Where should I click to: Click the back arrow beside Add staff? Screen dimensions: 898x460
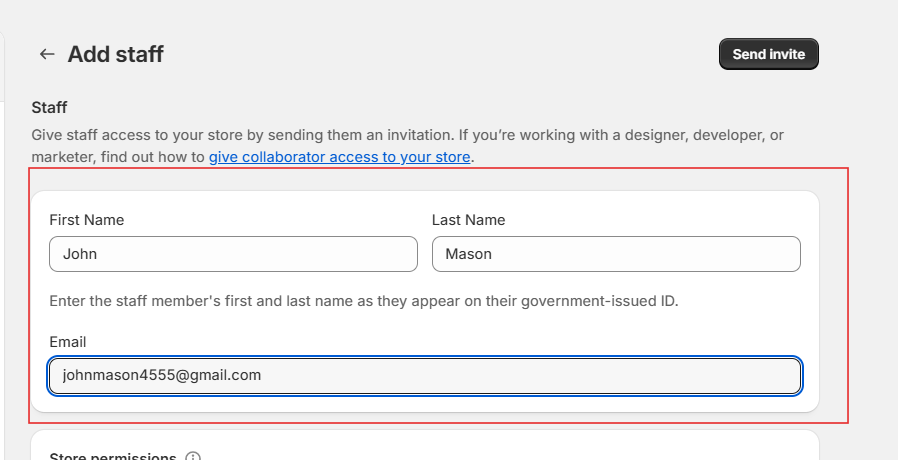pyautogui.click(x=47, y=54)
